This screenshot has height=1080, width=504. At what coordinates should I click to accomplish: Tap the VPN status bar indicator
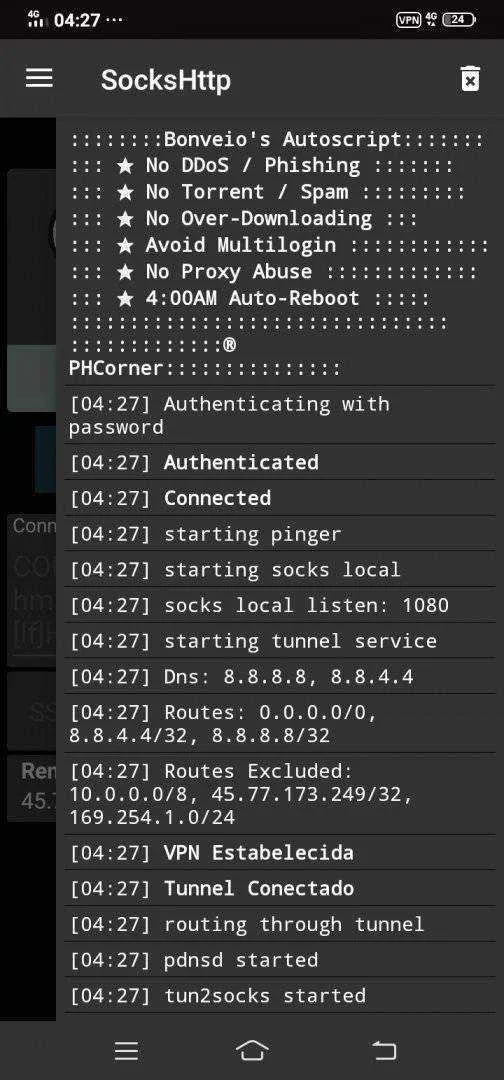[x=408, y=19]
